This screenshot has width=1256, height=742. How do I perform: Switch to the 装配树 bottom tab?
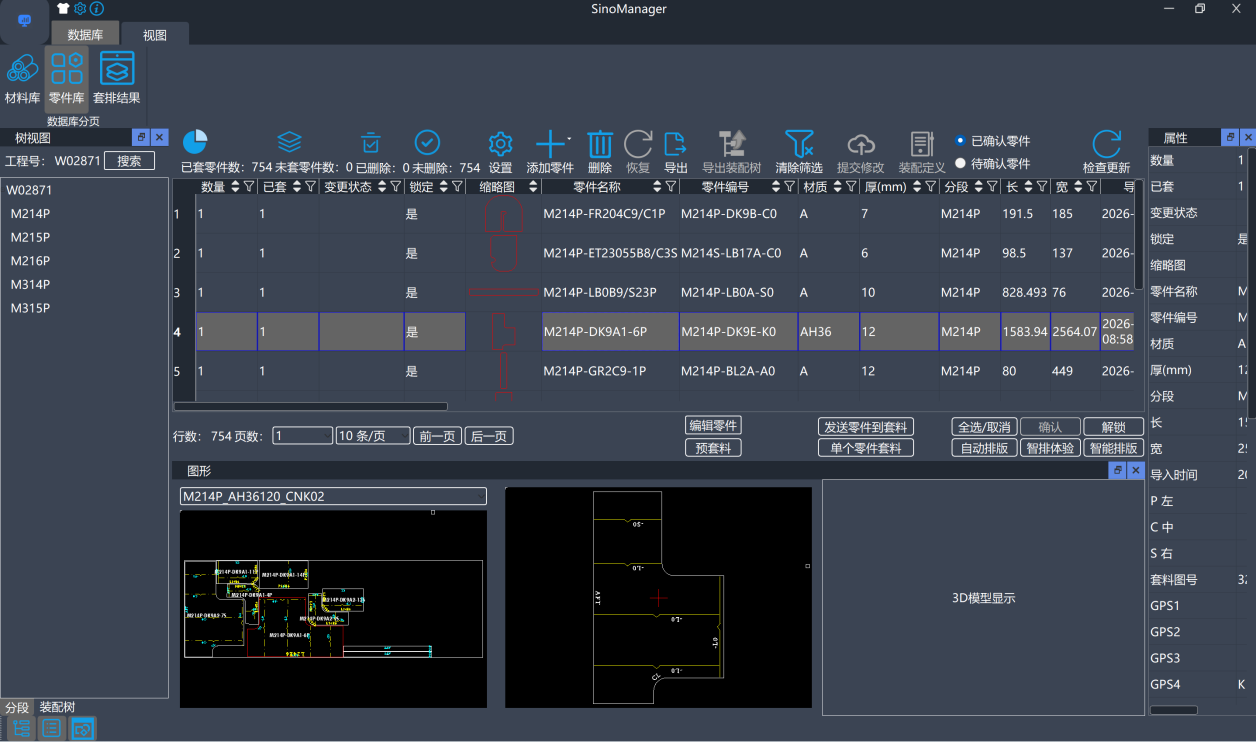click(x=57, y=707)
